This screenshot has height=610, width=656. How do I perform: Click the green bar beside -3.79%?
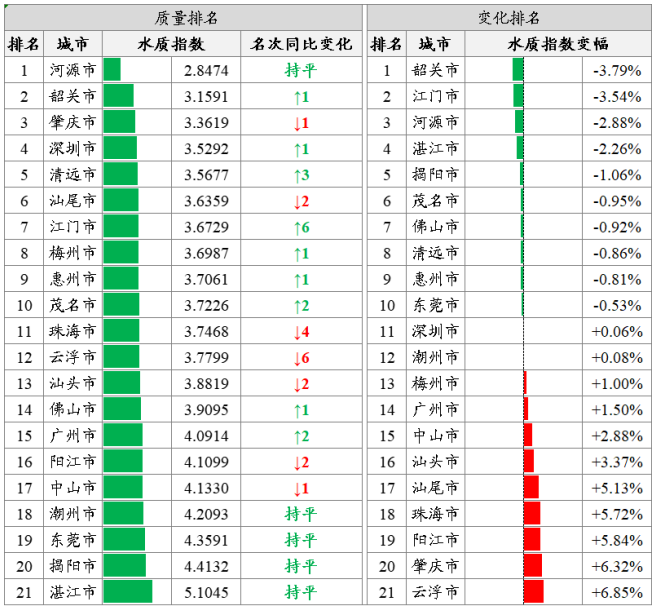tap(518, 70)
